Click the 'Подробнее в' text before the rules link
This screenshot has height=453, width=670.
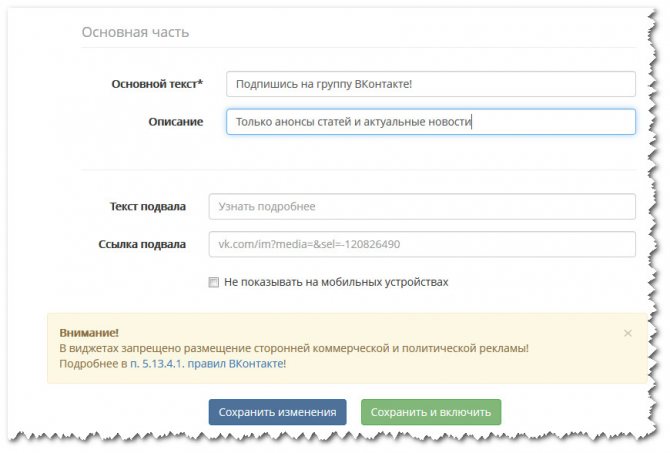tap(93, 364)
